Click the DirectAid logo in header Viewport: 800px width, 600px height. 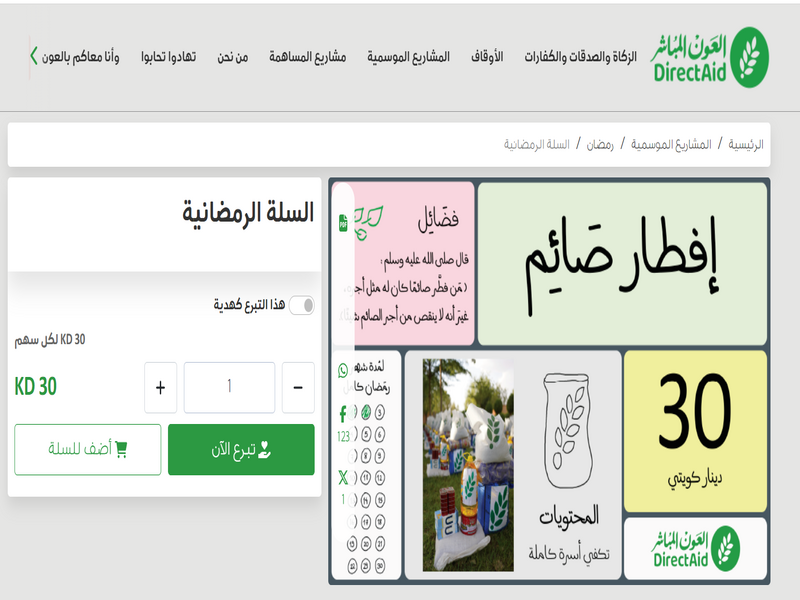(708, 57)
